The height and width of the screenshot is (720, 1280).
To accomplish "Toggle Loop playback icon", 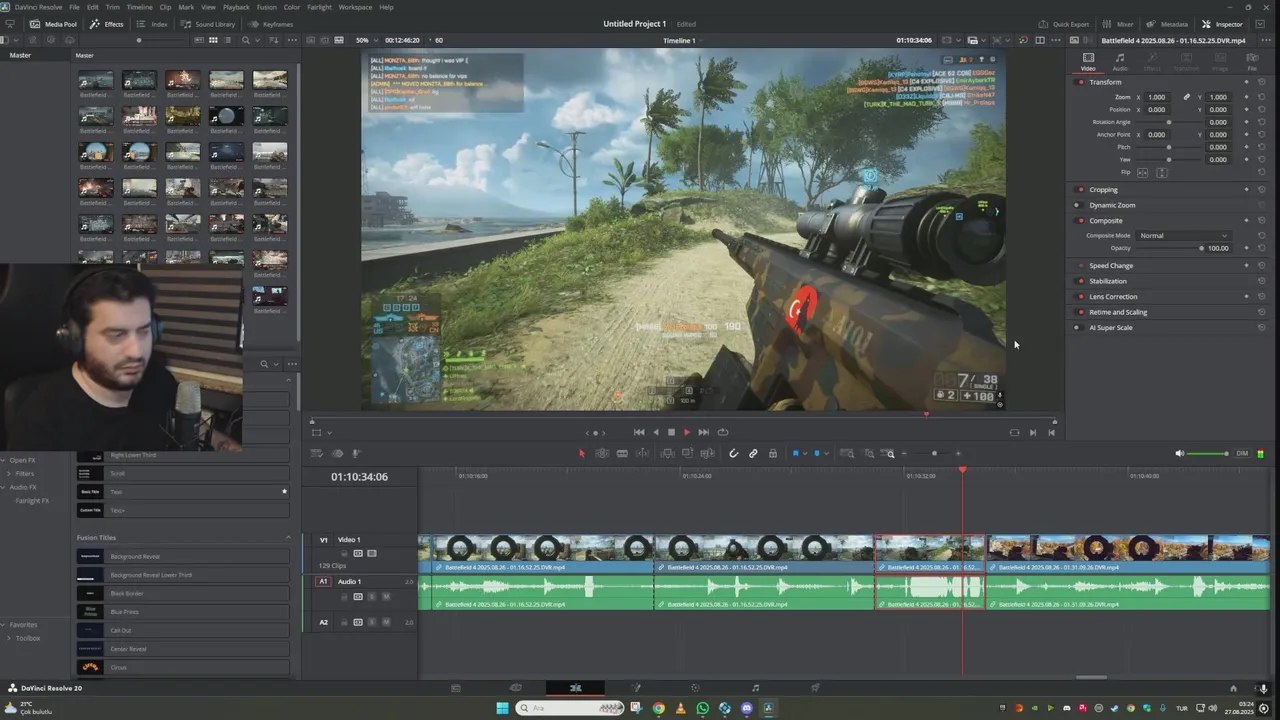I will click(x=723, y=432).
